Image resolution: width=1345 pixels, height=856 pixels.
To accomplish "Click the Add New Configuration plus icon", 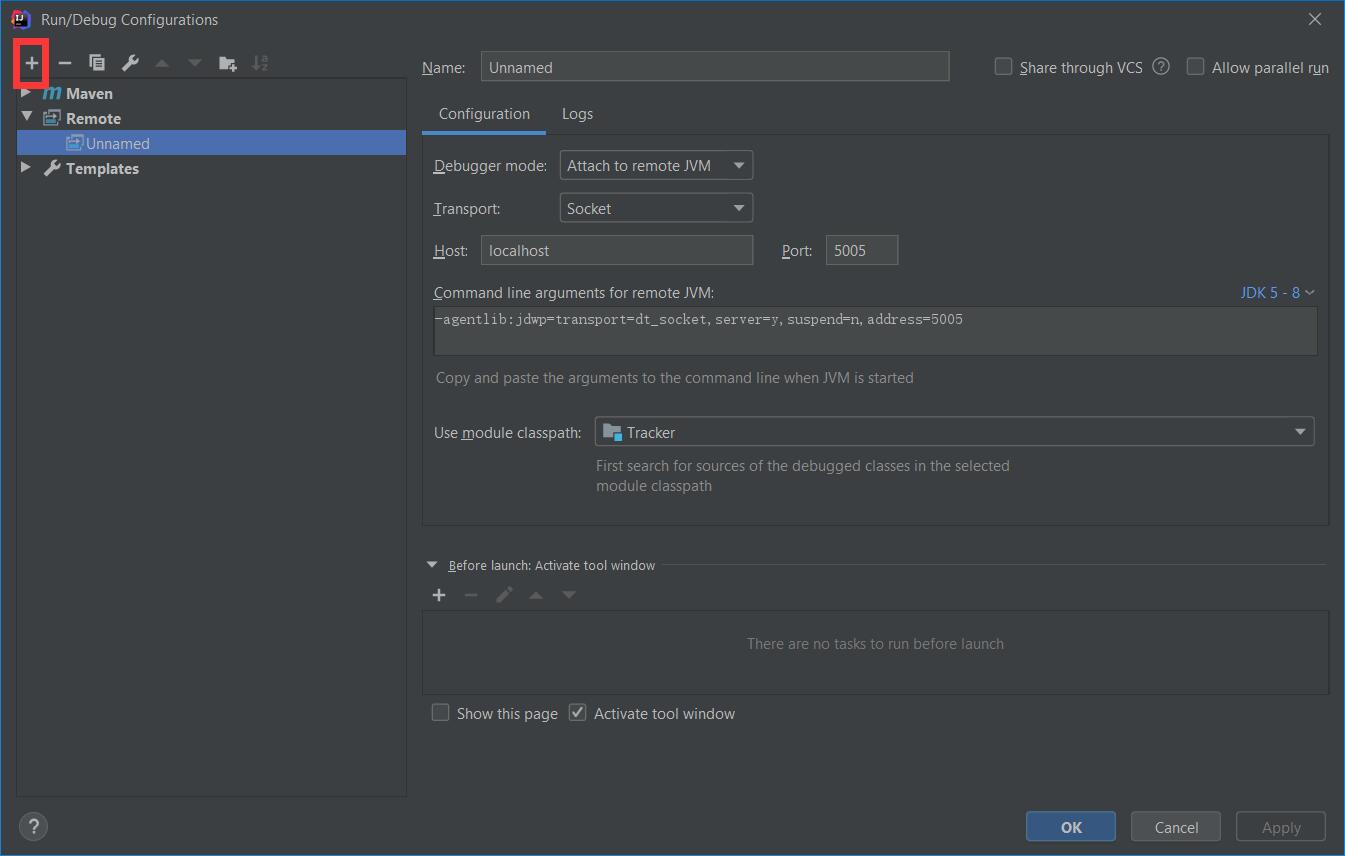I will [32, 63].
